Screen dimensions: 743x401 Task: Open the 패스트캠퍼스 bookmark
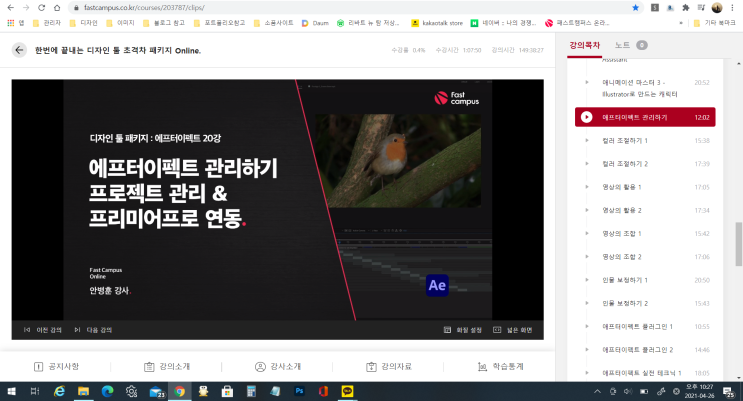tap(577, 23)
